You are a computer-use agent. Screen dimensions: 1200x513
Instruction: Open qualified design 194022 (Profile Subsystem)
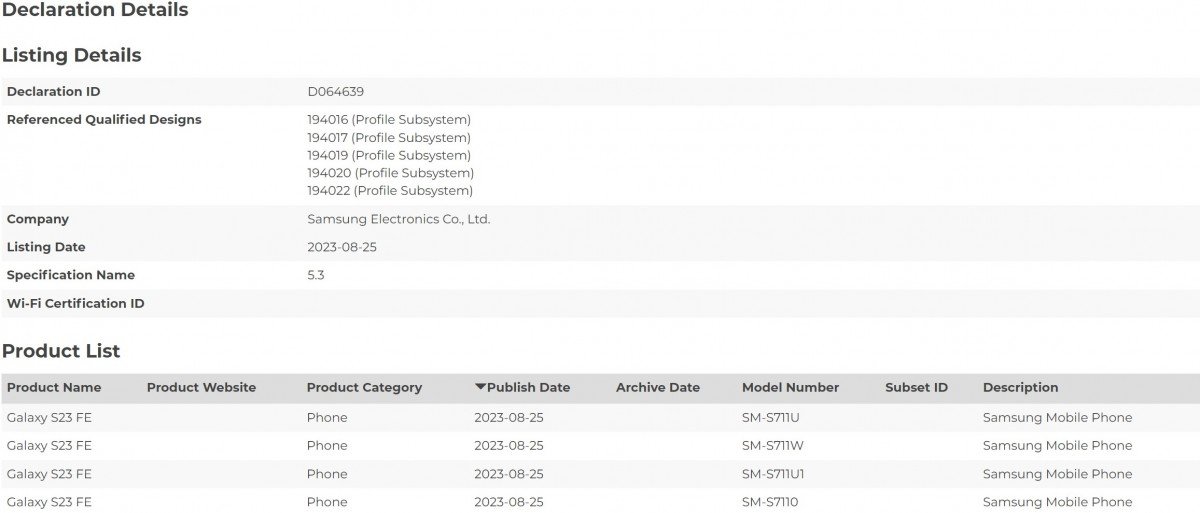pos(390,191)
